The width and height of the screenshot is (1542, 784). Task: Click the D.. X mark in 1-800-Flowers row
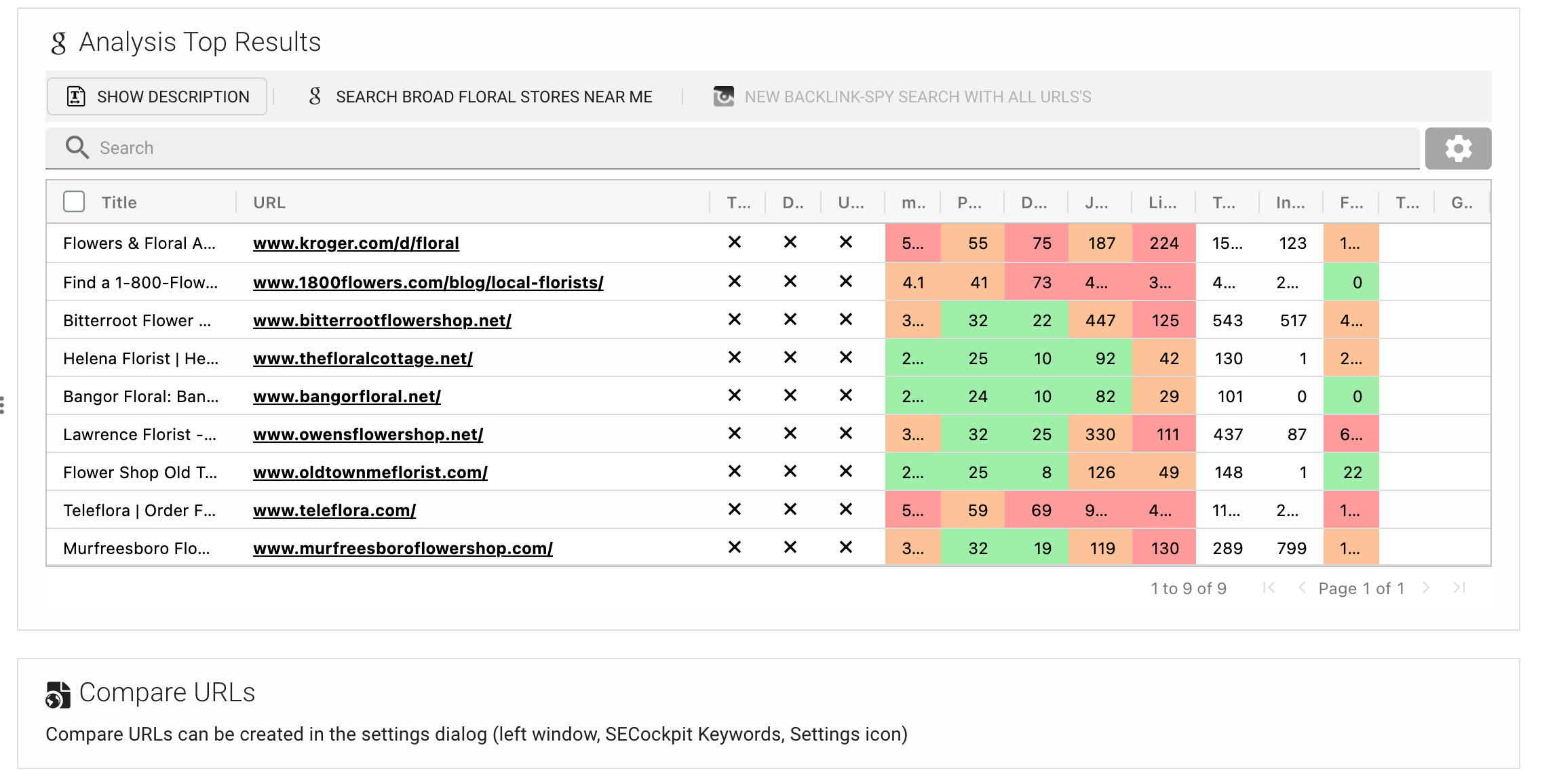pos(790,281)
